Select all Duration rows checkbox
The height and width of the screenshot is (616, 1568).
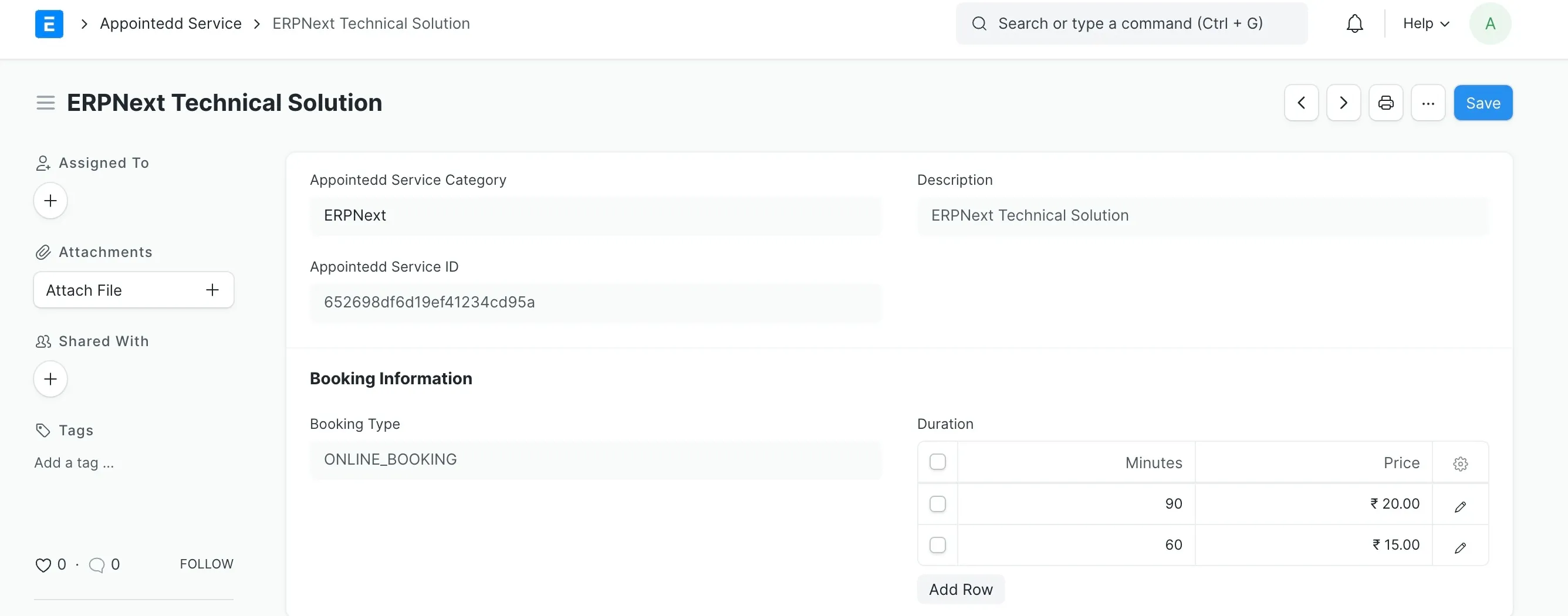click(x=937, y=462)
